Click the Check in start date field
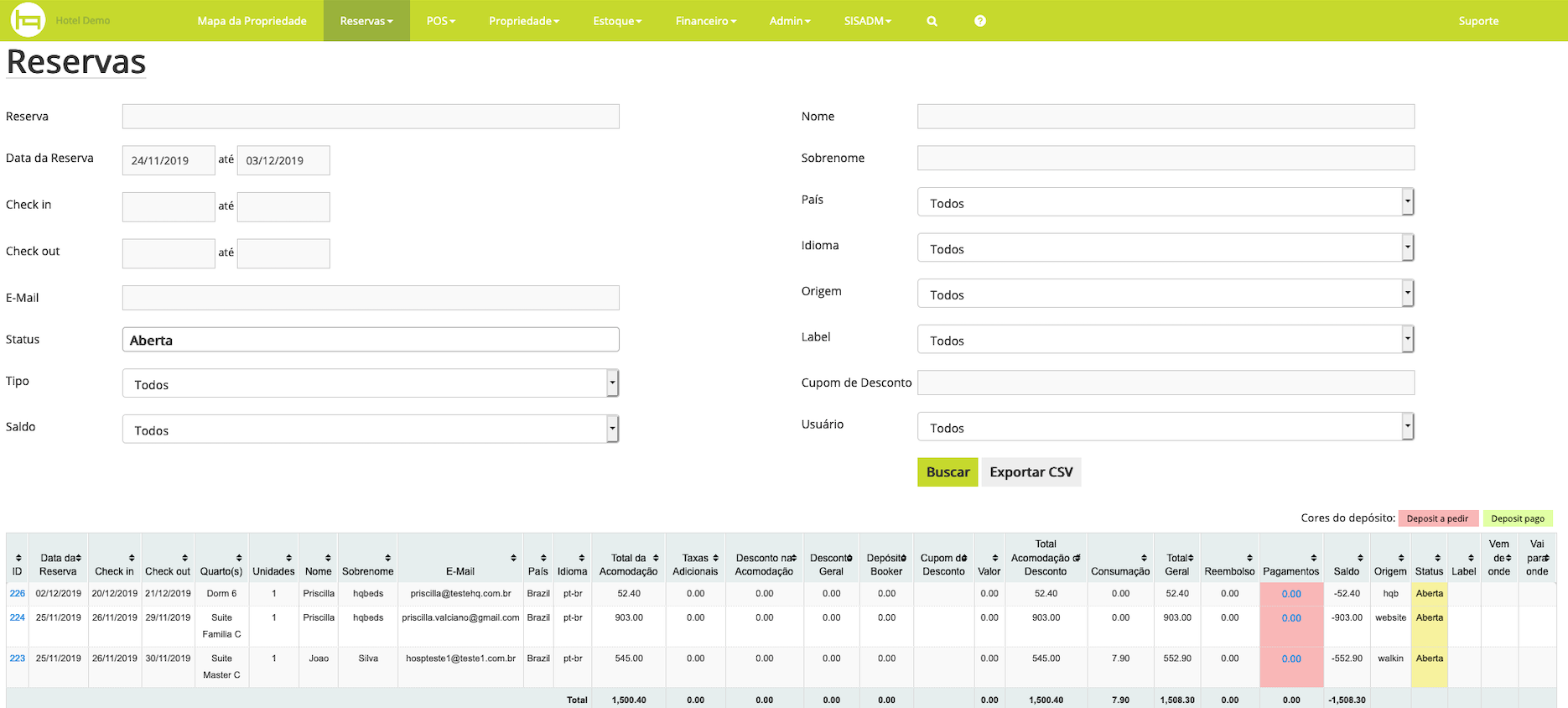 [169, 207]
